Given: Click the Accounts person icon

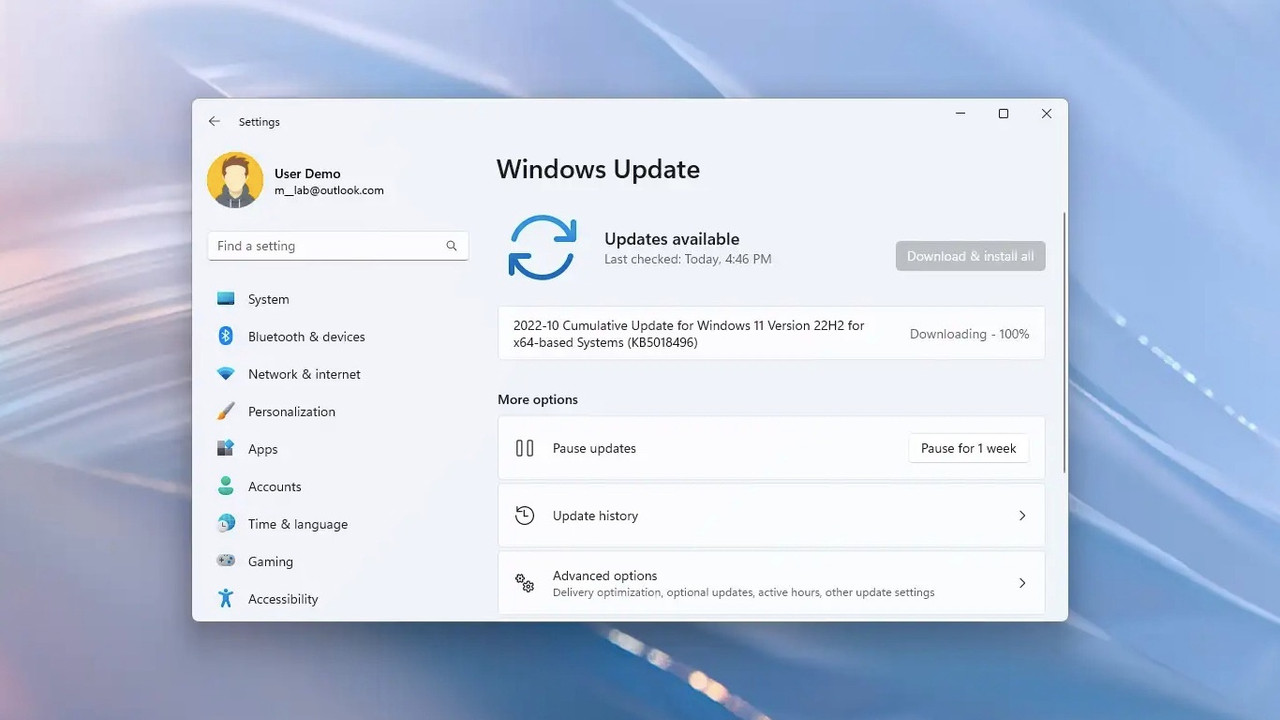Looking at the screenshot, I should tap(225, 486).
